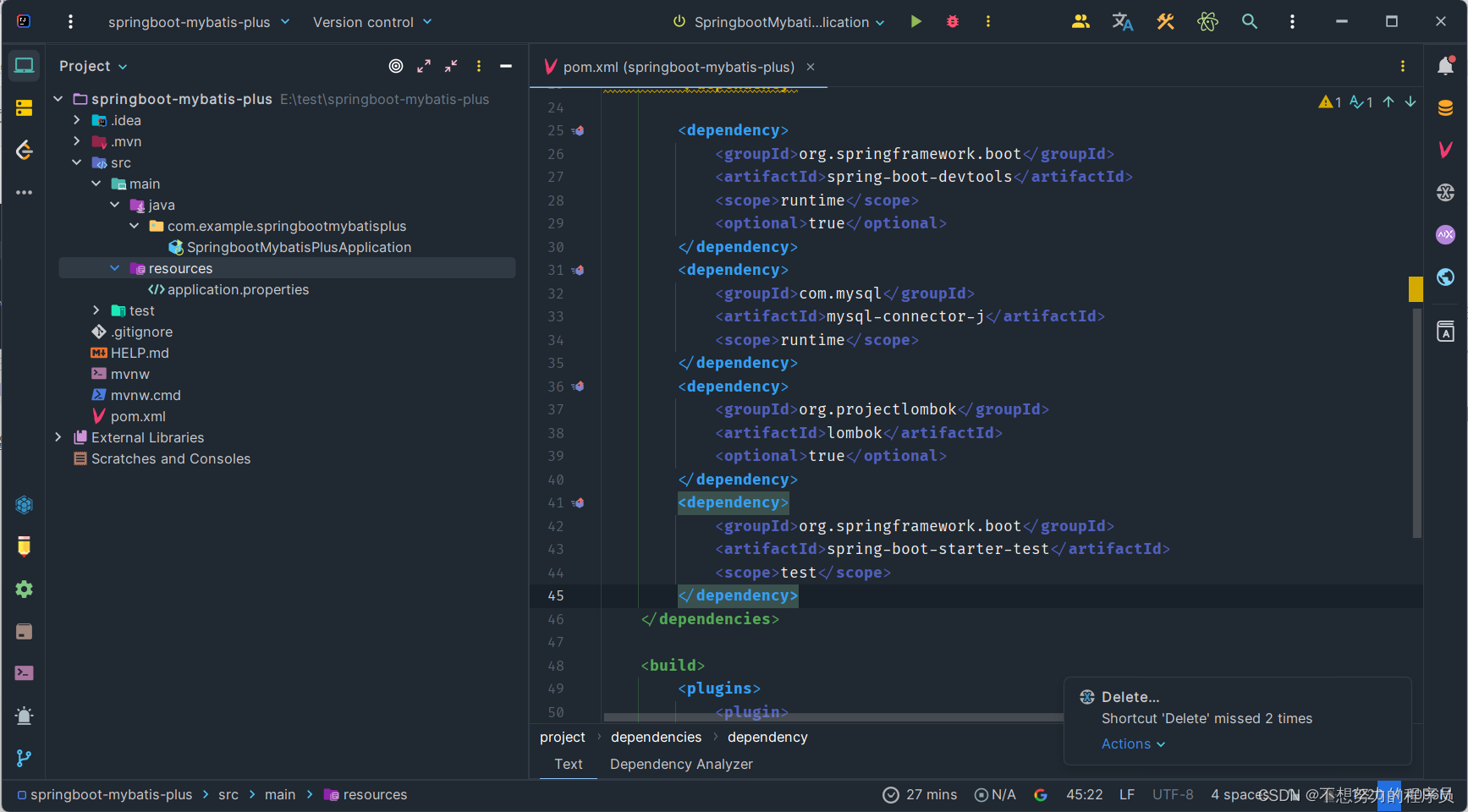This screenshot has height=812, width=1468.
Task: Open IDE settings via gear icon
Action: [x=24, y=589]
